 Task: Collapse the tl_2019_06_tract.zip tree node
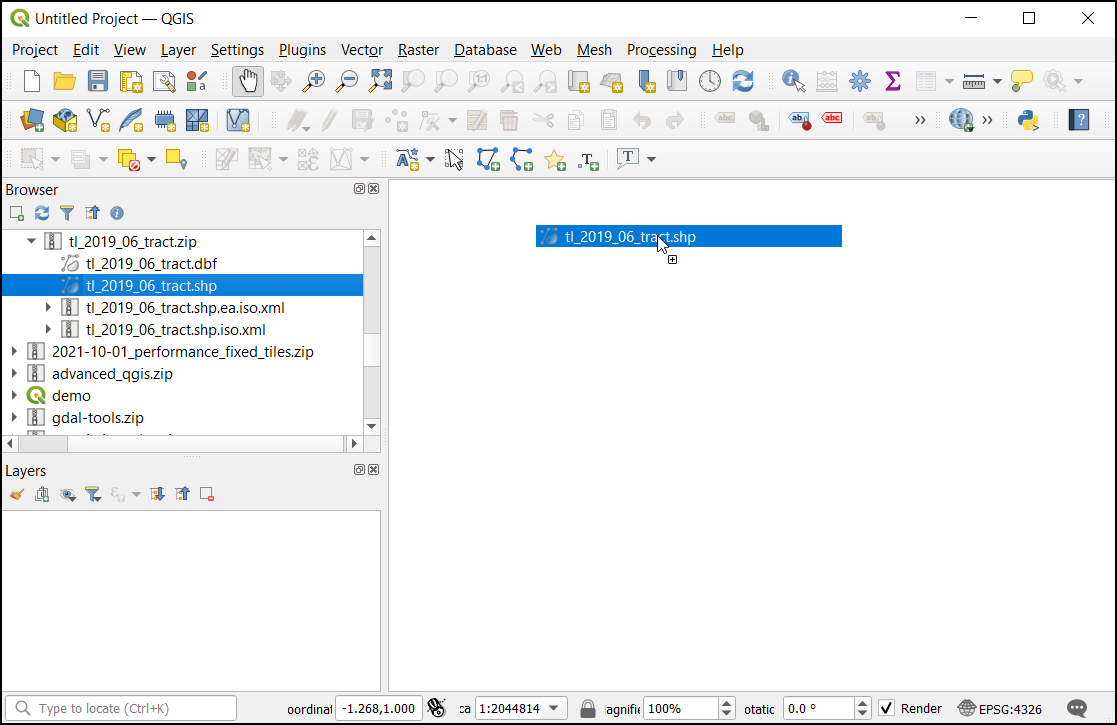[31, 241]
